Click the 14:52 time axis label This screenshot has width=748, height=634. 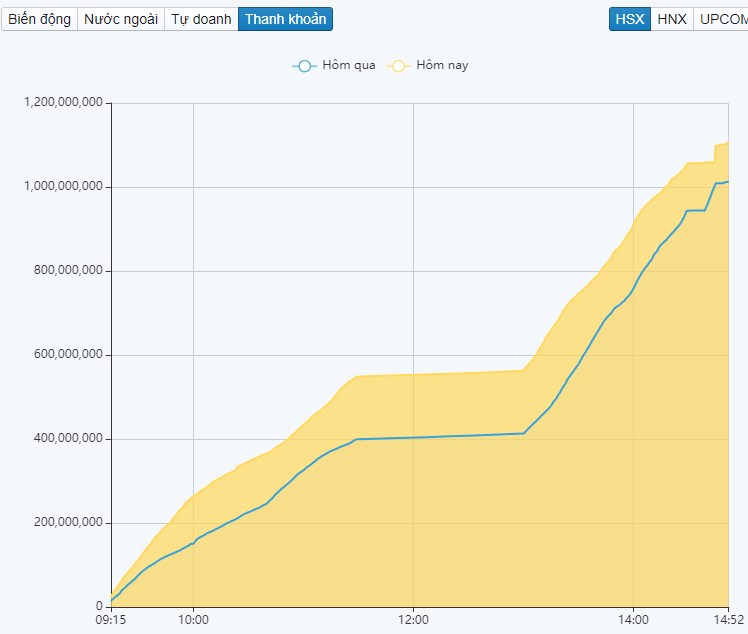(729, 620)
